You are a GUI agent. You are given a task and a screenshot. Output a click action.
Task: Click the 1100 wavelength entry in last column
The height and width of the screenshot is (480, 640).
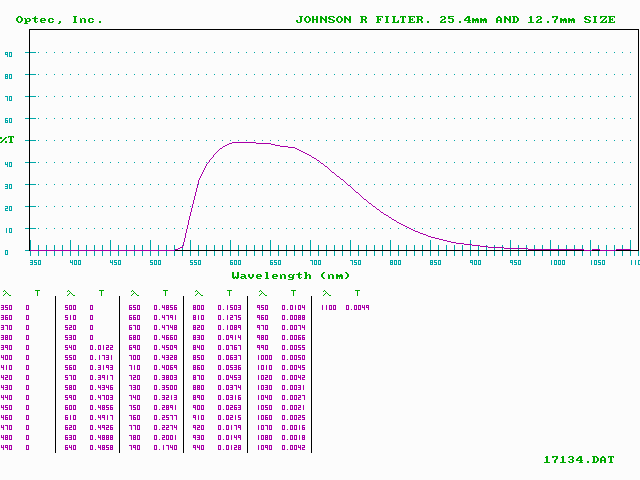tap(328, 307)
